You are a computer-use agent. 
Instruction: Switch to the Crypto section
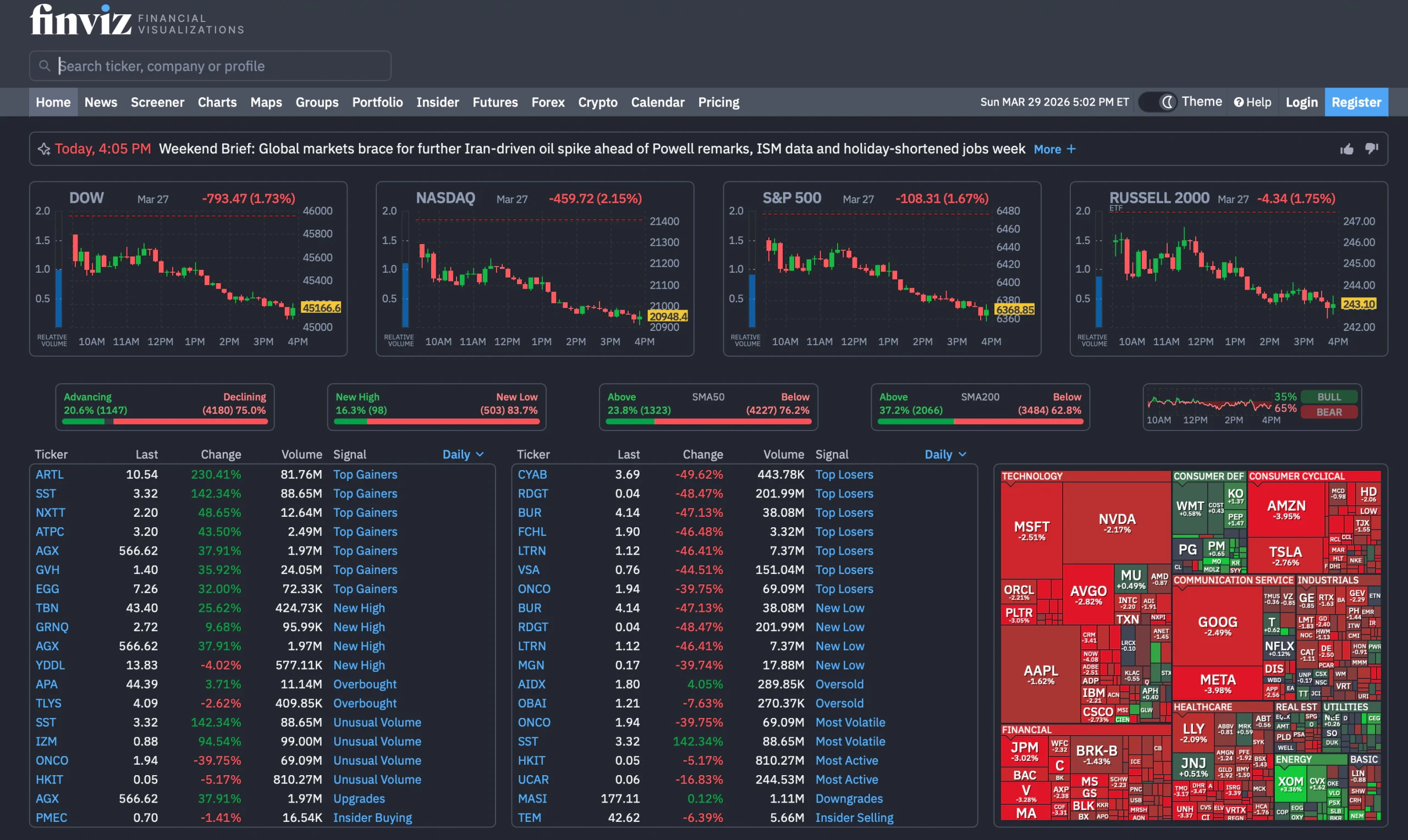pos(597,102)
